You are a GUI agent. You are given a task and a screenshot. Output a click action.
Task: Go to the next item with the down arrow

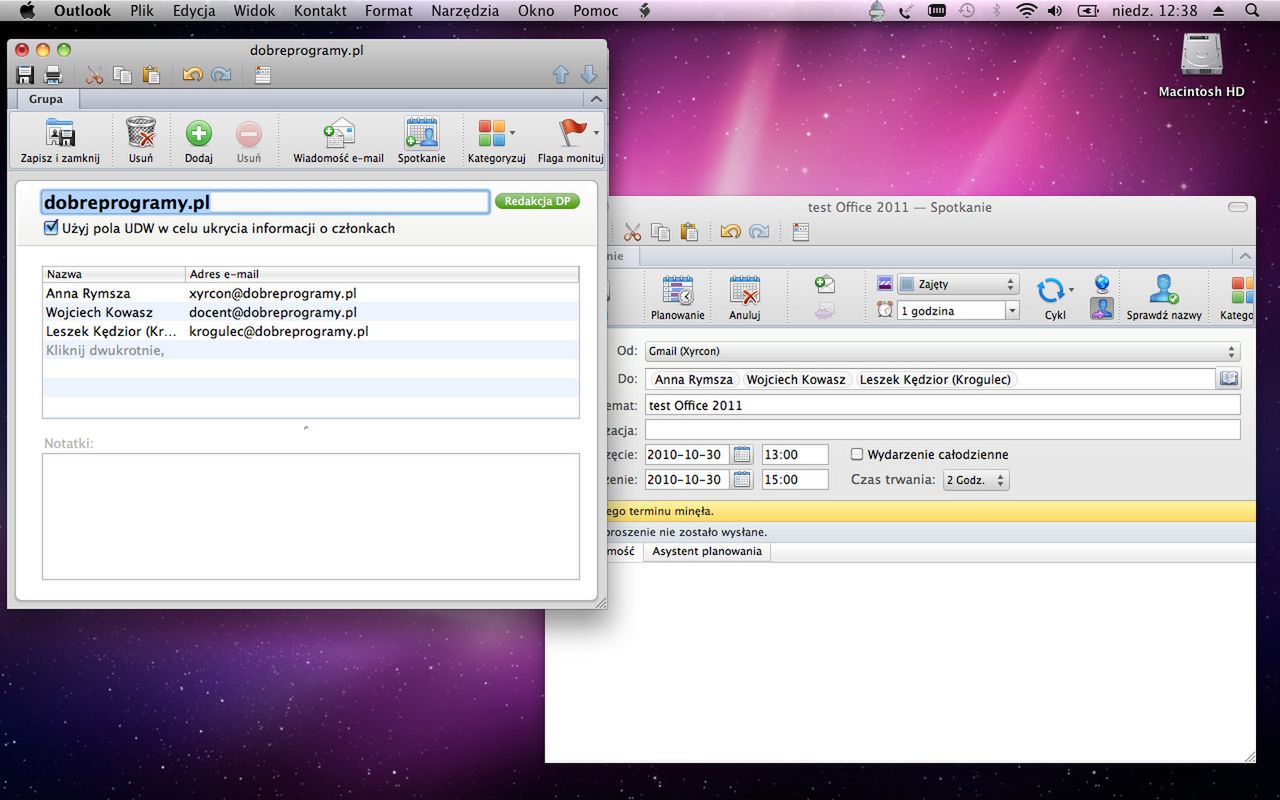click(589, 75)
